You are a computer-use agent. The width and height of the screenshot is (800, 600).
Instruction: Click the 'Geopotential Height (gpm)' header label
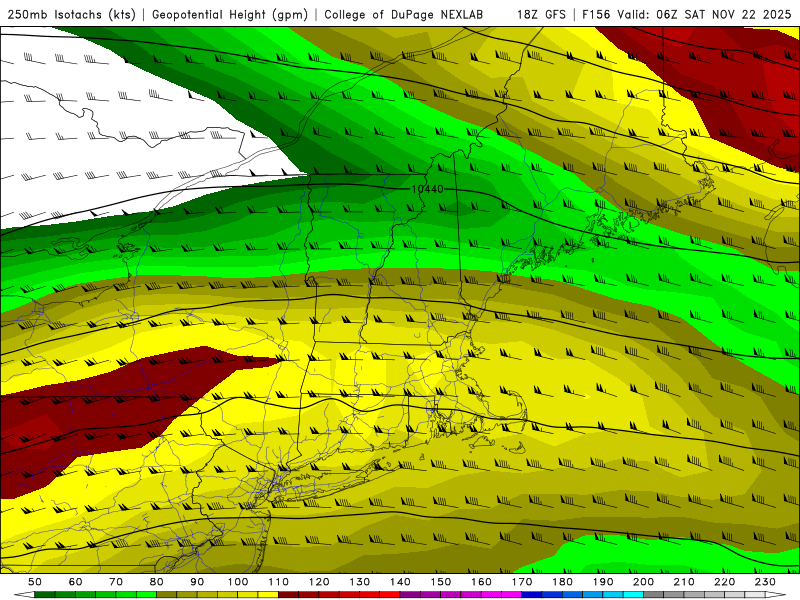coord(230,14)
